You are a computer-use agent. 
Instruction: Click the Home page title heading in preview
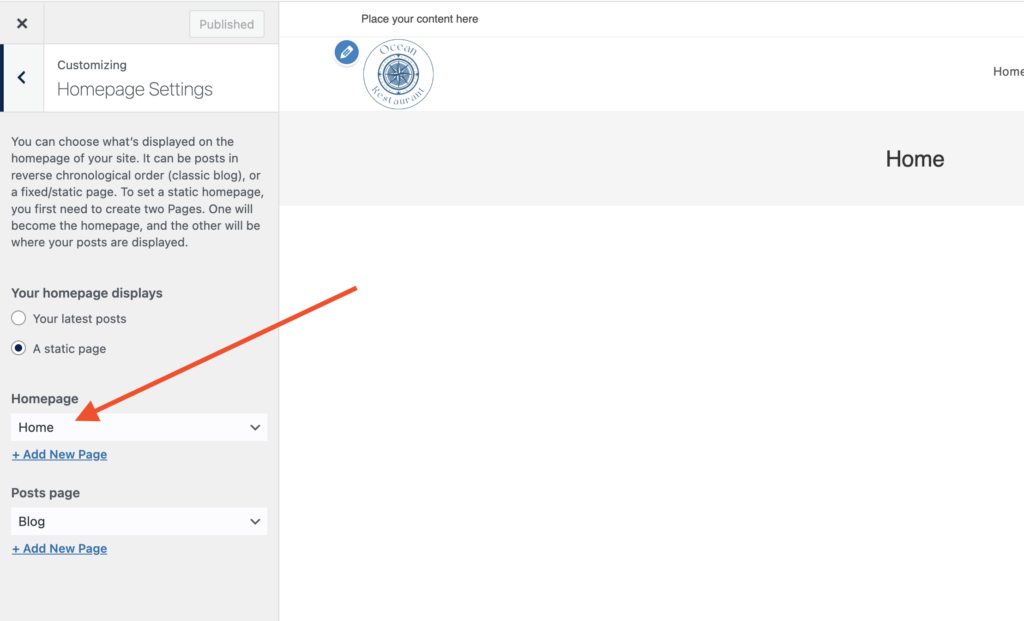pyautogui.click(x=914, y=159)
